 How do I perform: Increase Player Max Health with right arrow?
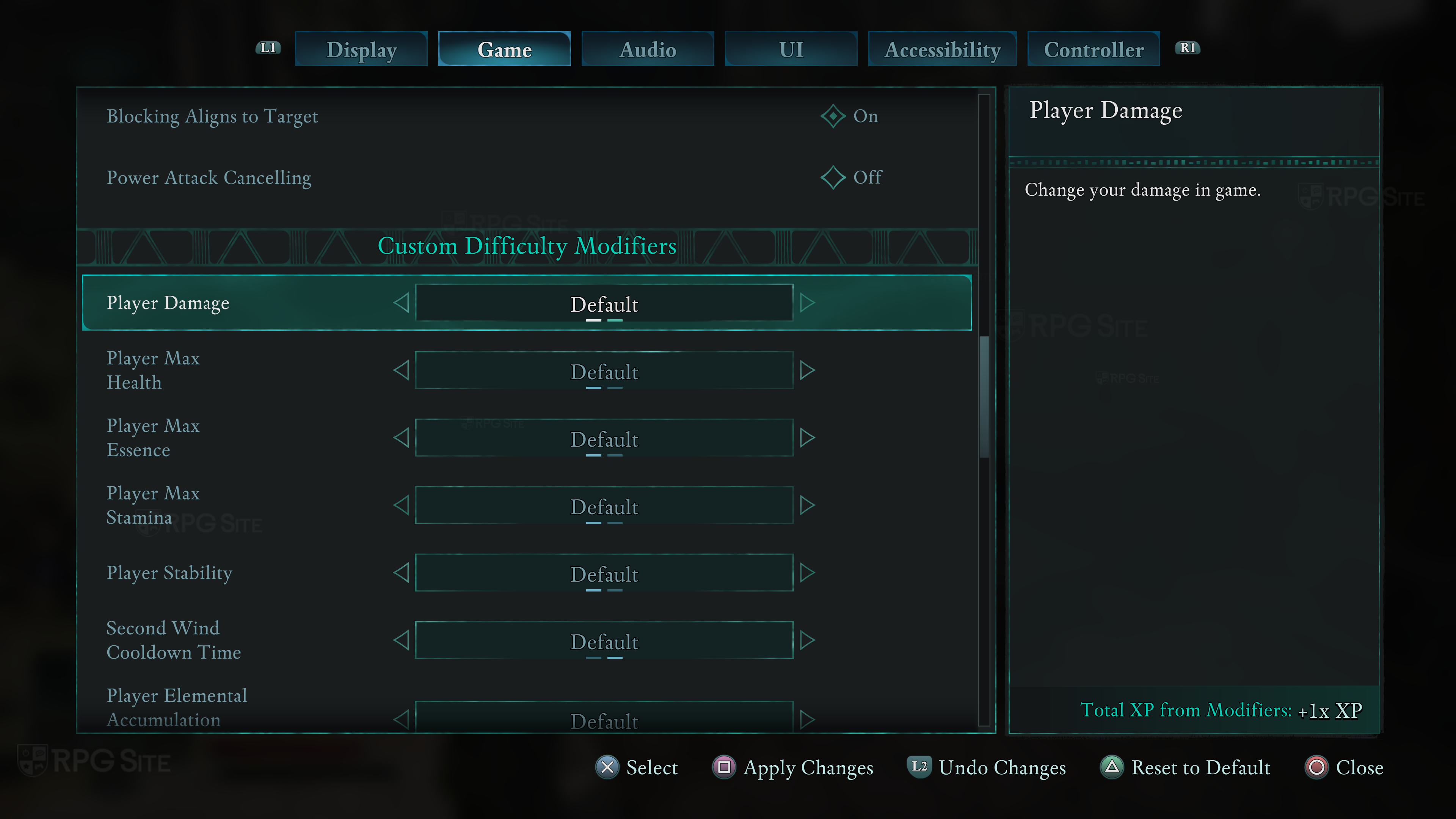click(807, 371)
